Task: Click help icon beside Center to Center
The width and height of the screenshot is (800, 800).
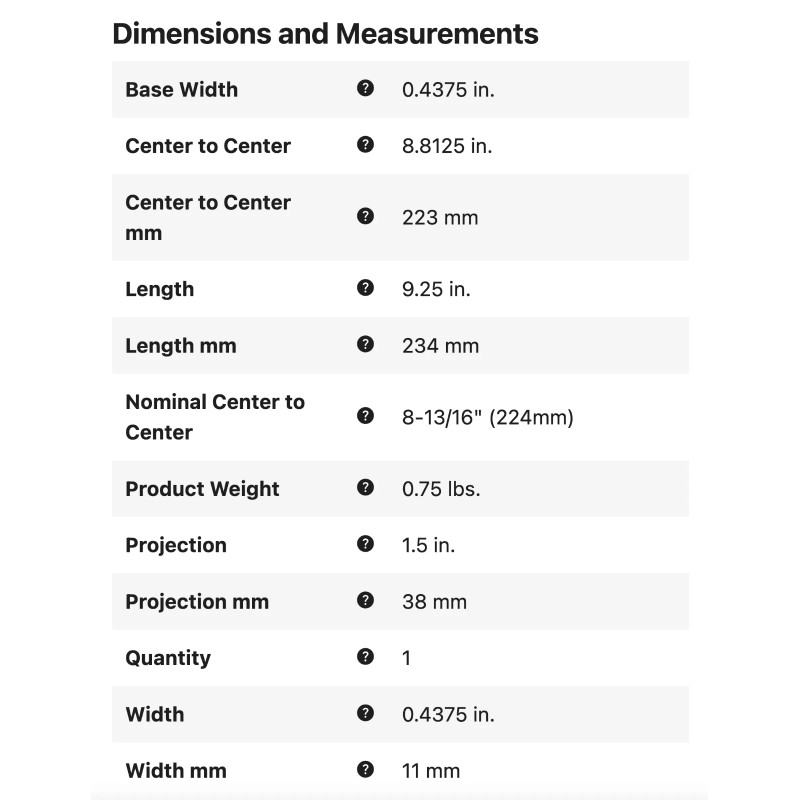Action: 365,144
